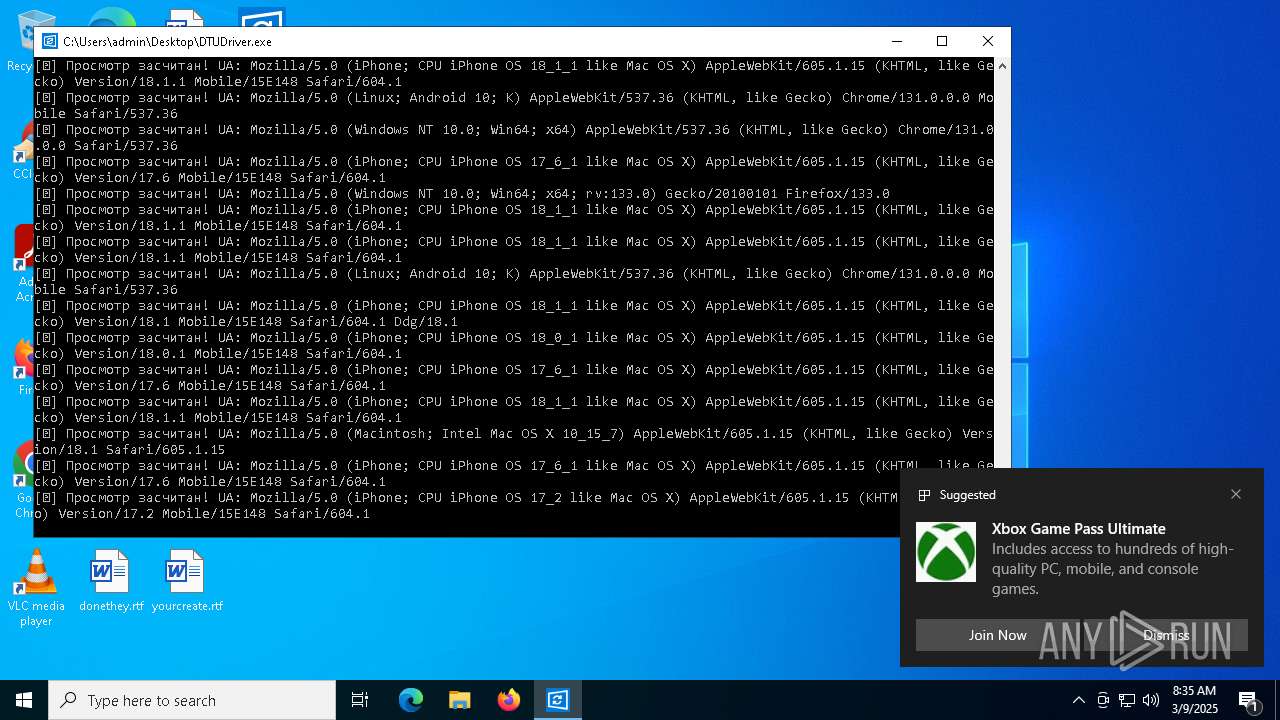Launch Firefox from the taskbar
1280x720 pixels.
pos(509,700)
